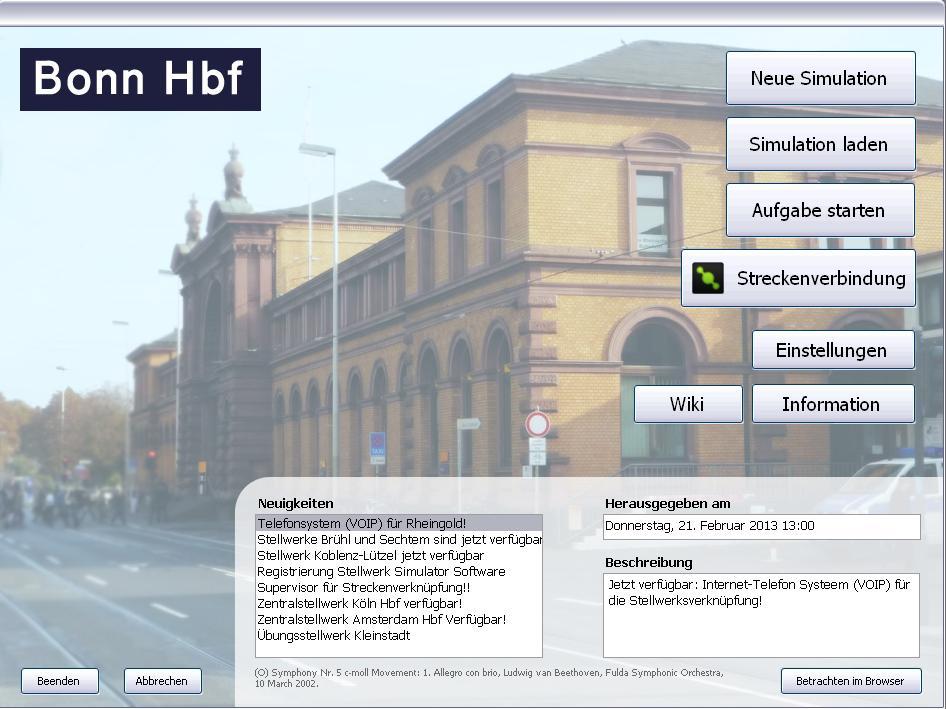Open the Simulation laden button

(821, 144)
